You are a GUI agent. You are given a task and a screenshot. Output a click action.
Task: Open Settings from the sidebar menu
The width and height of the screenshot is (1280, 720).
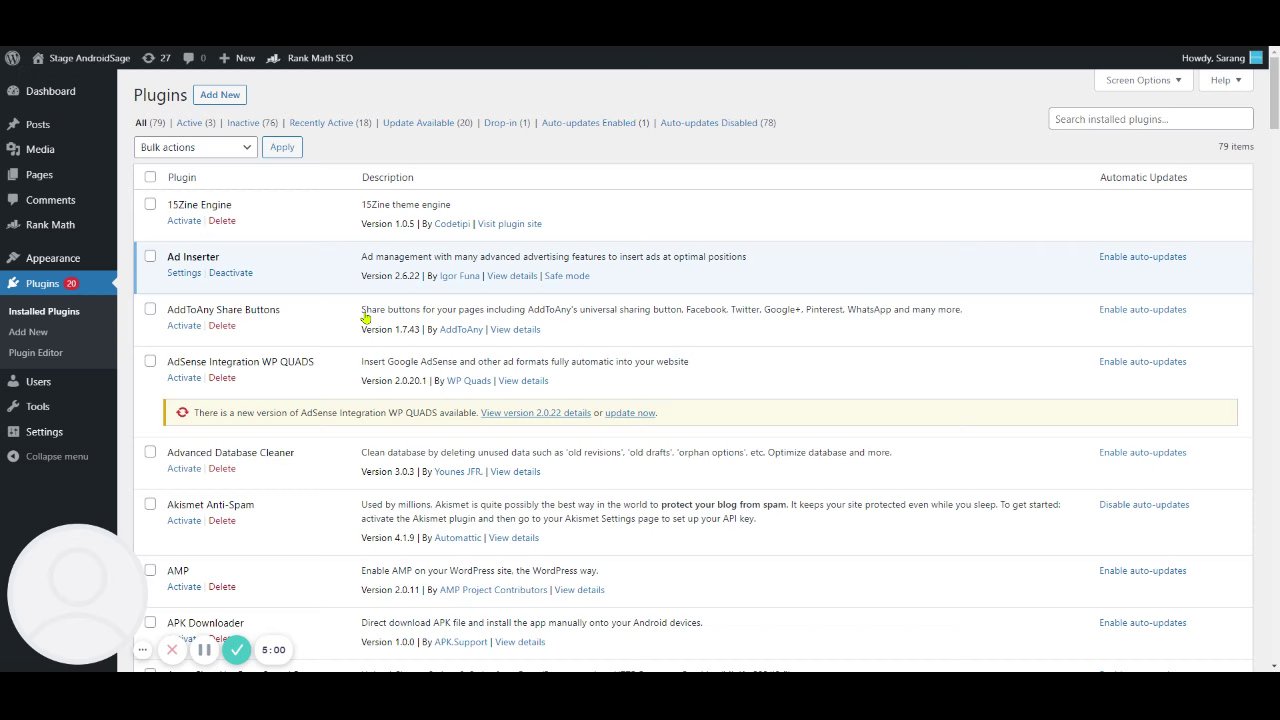point(44,432)
